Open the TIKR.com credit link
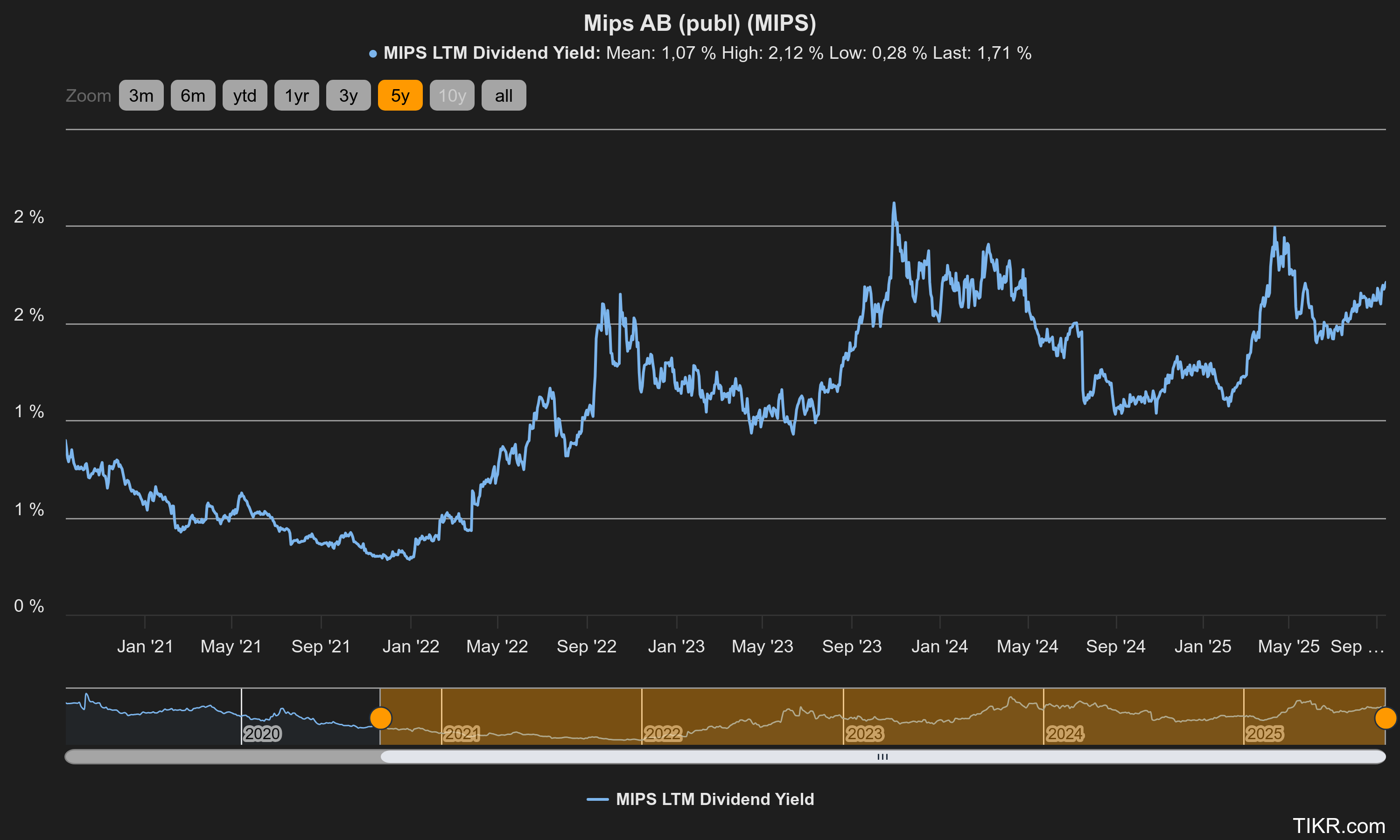1400x840 pixels. pos(1338,825)
